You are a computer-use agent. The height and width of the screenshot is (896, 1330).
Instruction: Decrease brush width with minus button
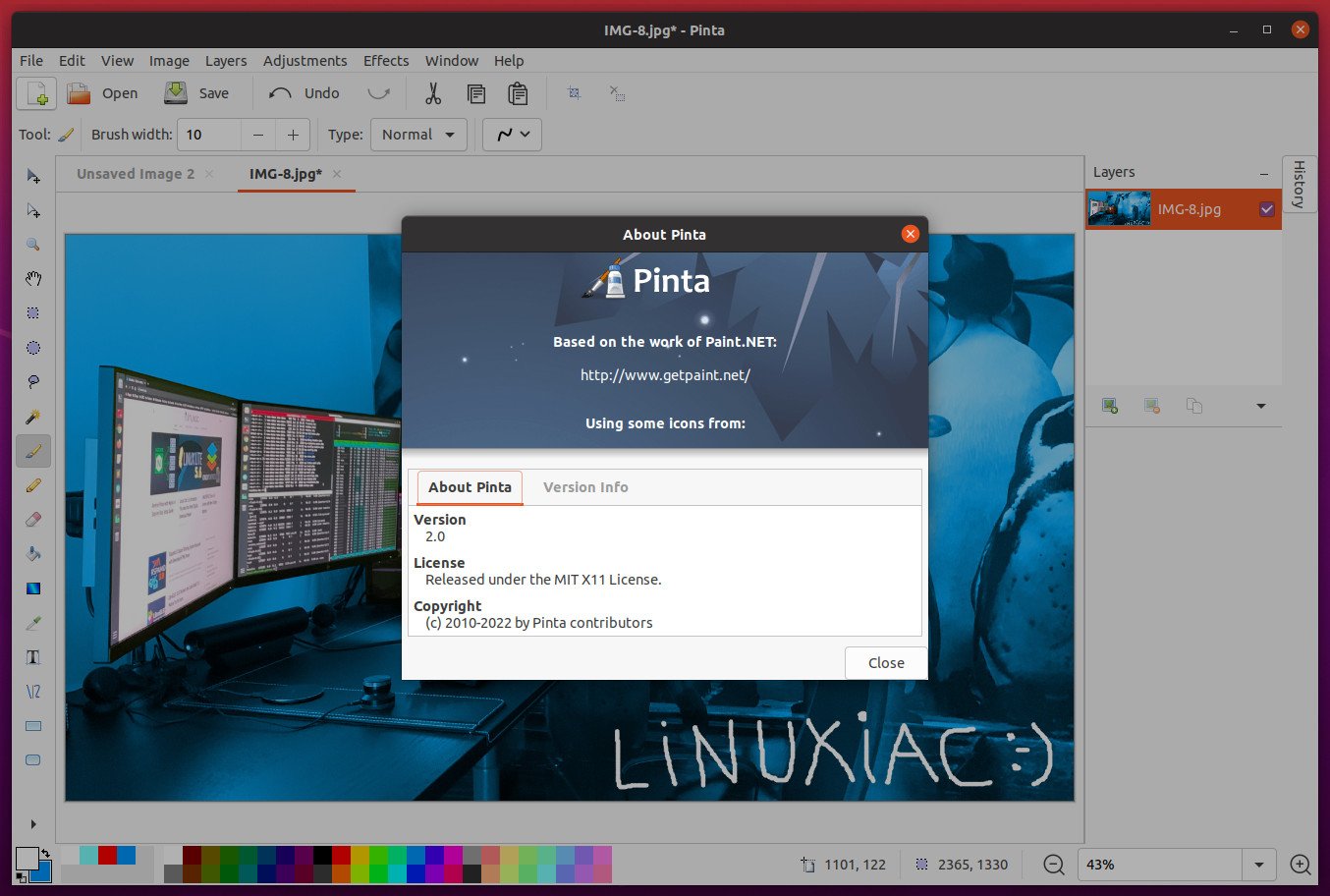point(258,135)
